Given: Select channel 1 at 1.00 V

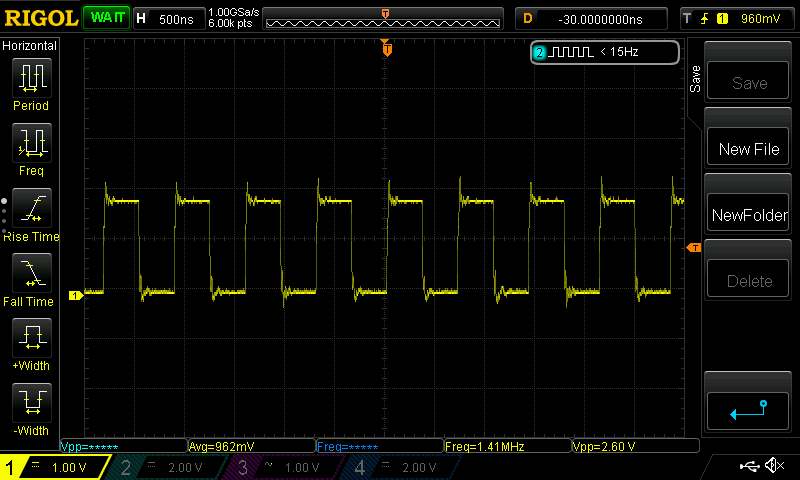Looking at the screenshot, I should (54, 467).
